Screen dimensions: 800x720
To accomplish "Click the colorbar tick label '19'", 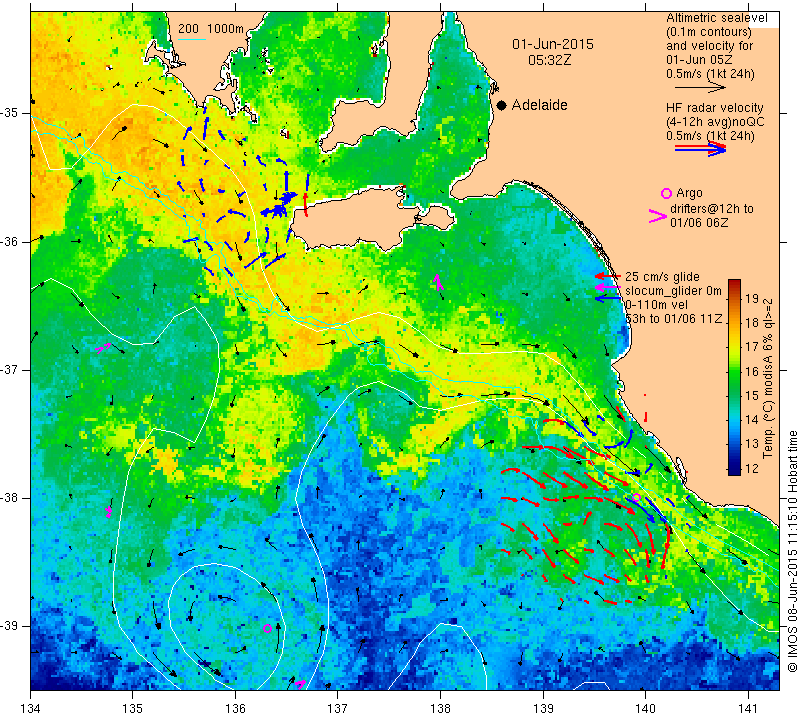I will click(x=752, y=299).
